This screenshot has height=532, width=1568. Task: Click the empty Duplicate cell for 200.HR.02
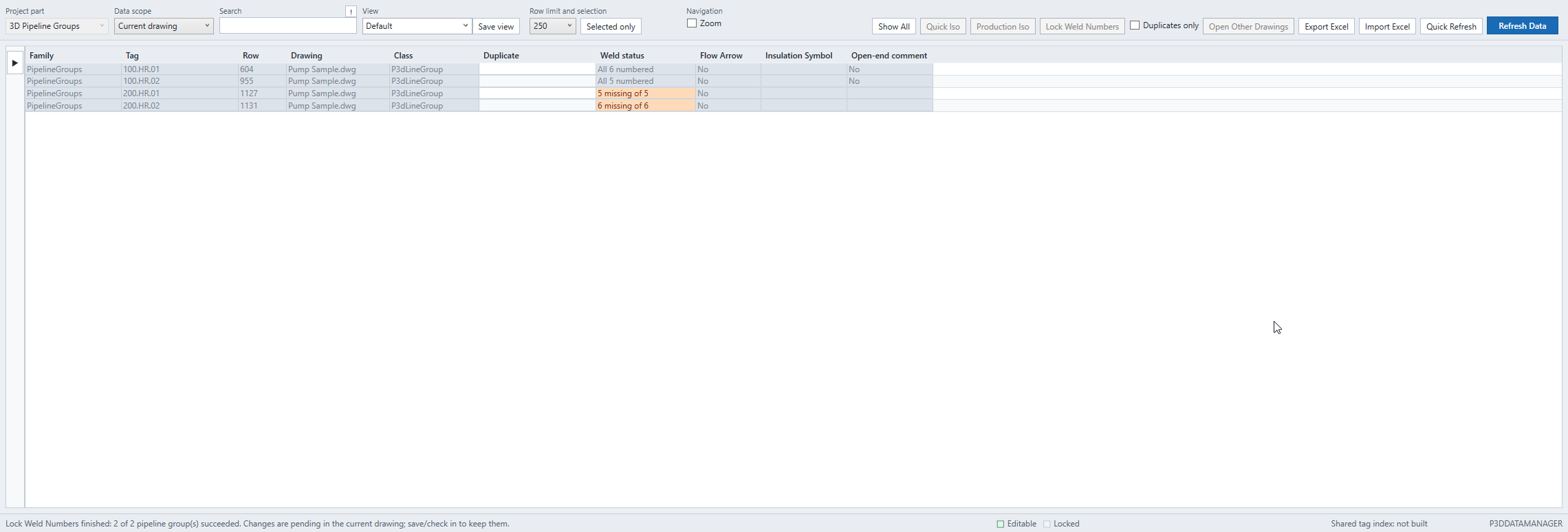(537, 106)
